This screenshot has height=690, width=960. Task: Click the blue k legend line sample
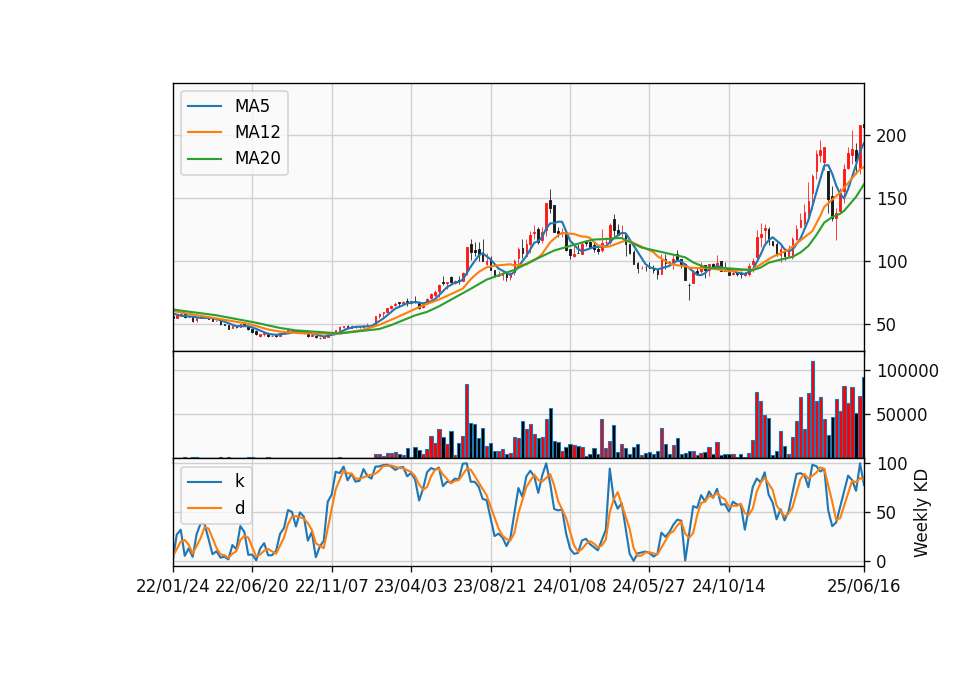(204, 482)
